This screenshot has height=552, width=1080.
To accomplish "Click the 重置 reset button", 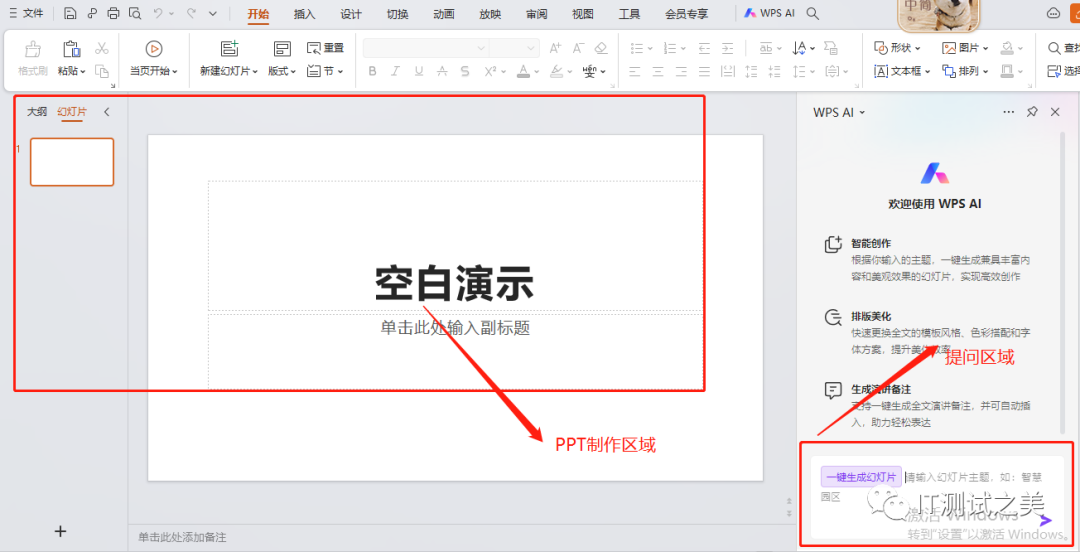I will [325, 48].
